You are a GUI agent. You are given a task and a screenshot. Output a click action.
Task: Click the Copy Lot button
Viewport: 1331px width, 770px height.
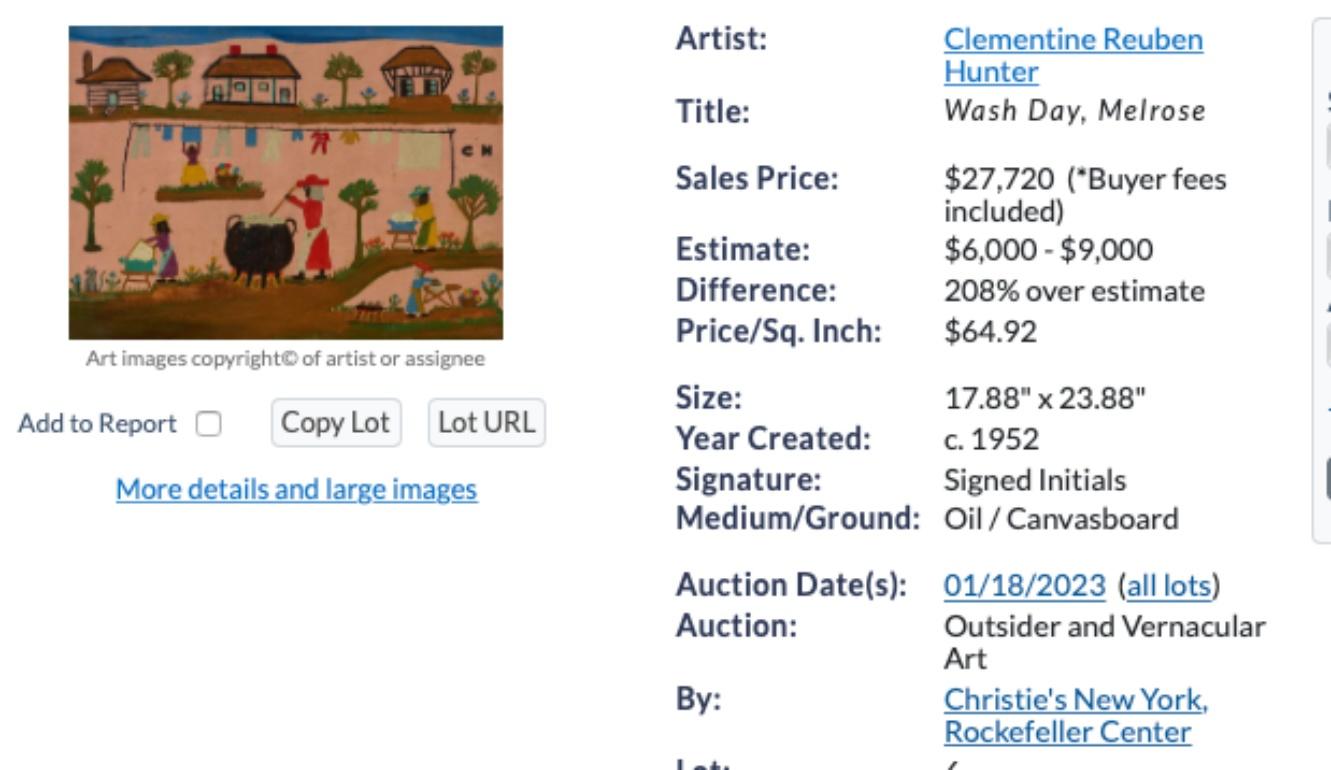pyautogui.click(x=336, y=423)
